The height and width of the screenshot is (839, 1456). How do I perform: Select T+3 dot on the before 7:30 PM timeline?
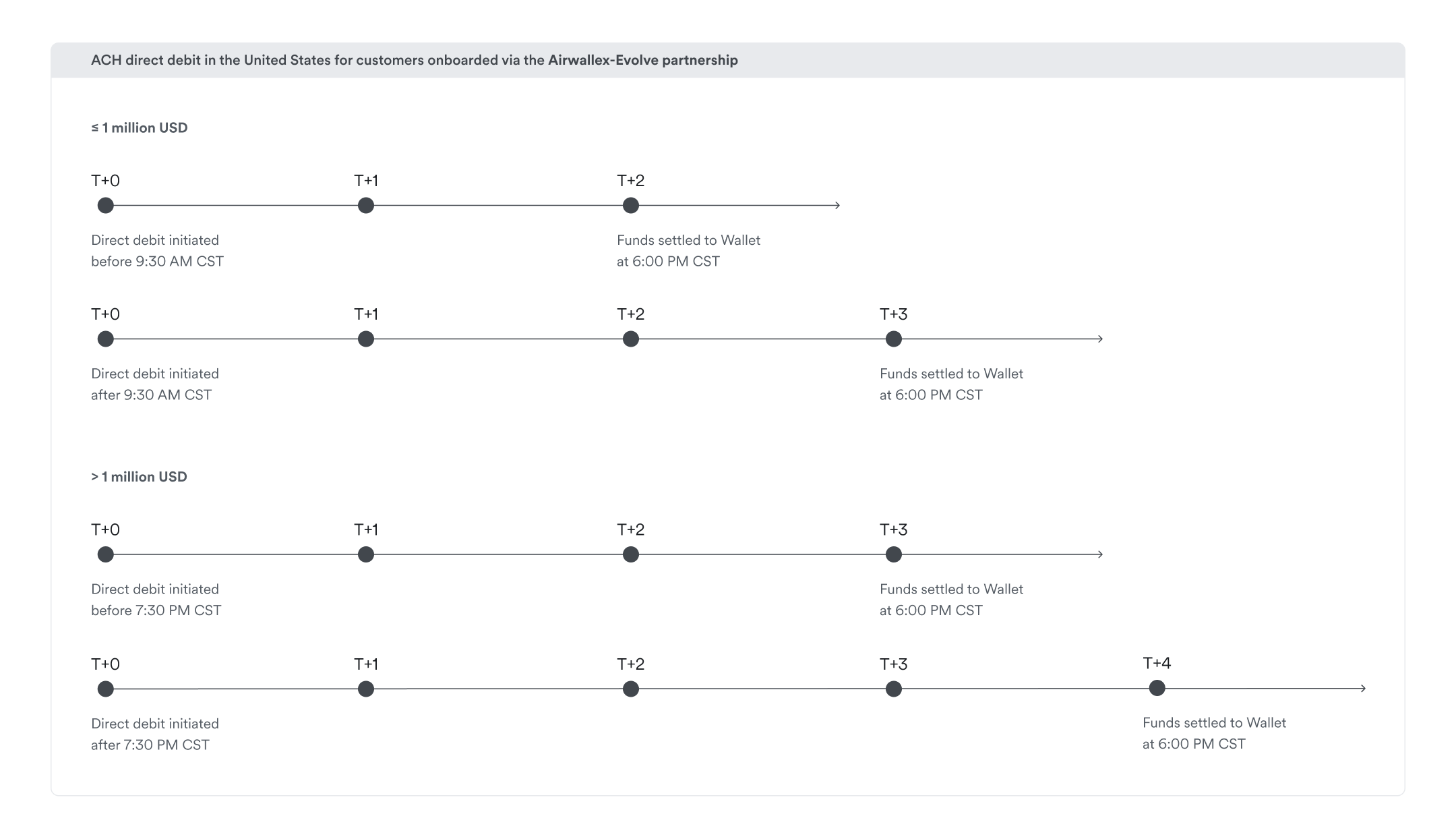coord(894,554)
